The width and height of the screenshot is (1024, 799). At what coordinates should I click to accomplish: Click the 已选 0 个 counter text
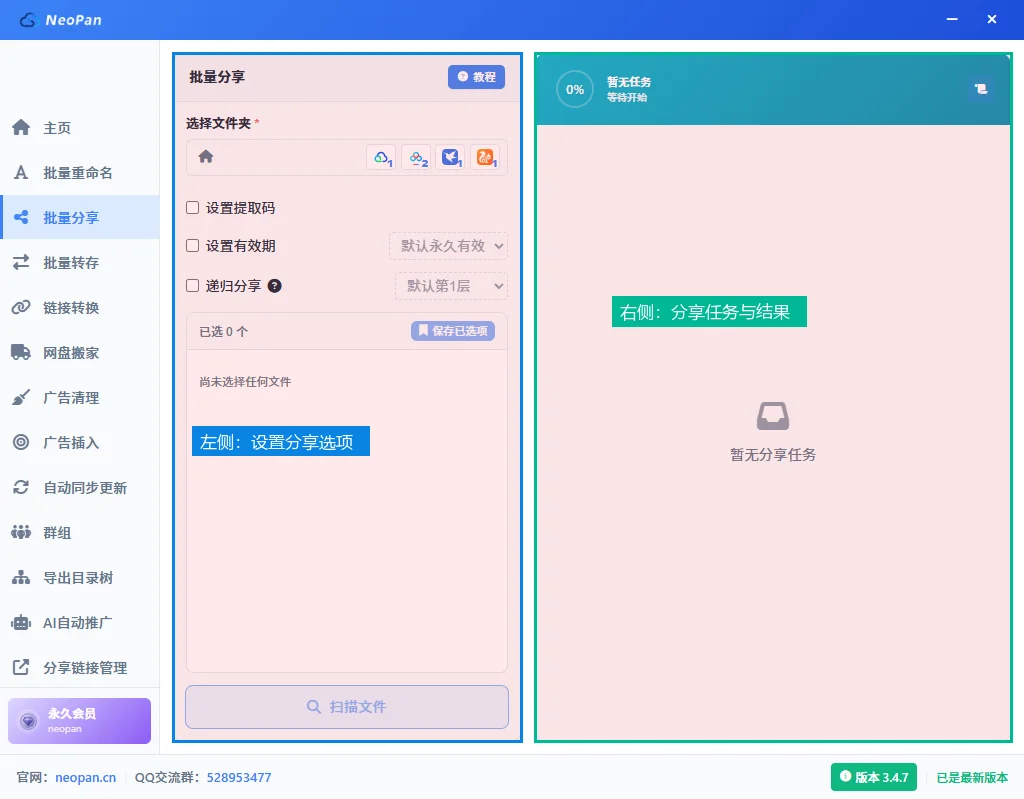click(x=223, y=332)
